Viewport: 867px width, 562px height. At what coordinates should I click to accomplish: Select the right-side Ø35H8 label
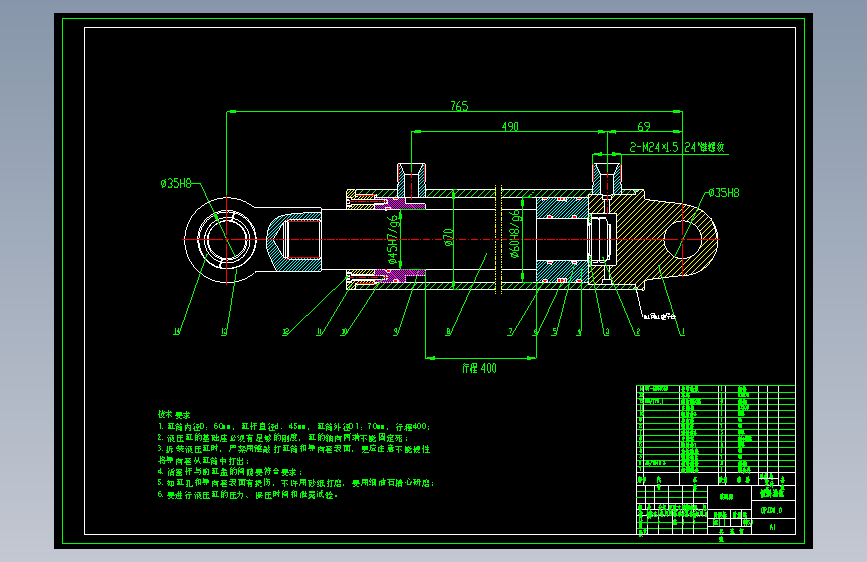[724, 192]
